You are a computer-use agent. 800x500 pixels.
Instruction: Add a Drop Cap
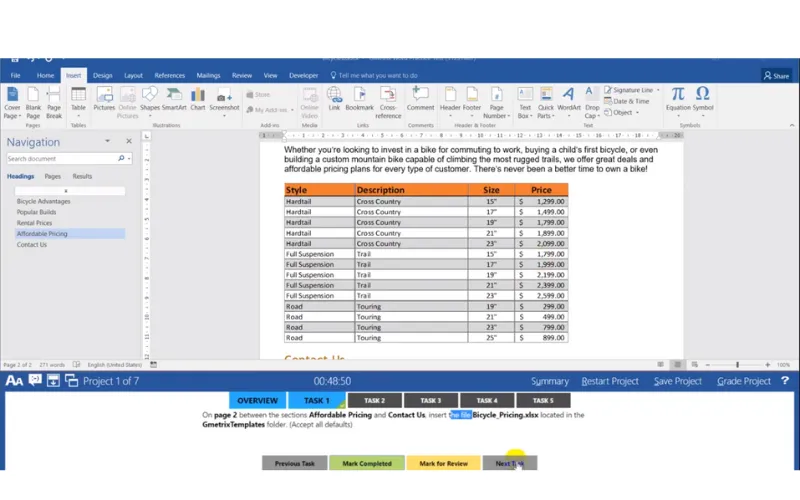(592, 103)
